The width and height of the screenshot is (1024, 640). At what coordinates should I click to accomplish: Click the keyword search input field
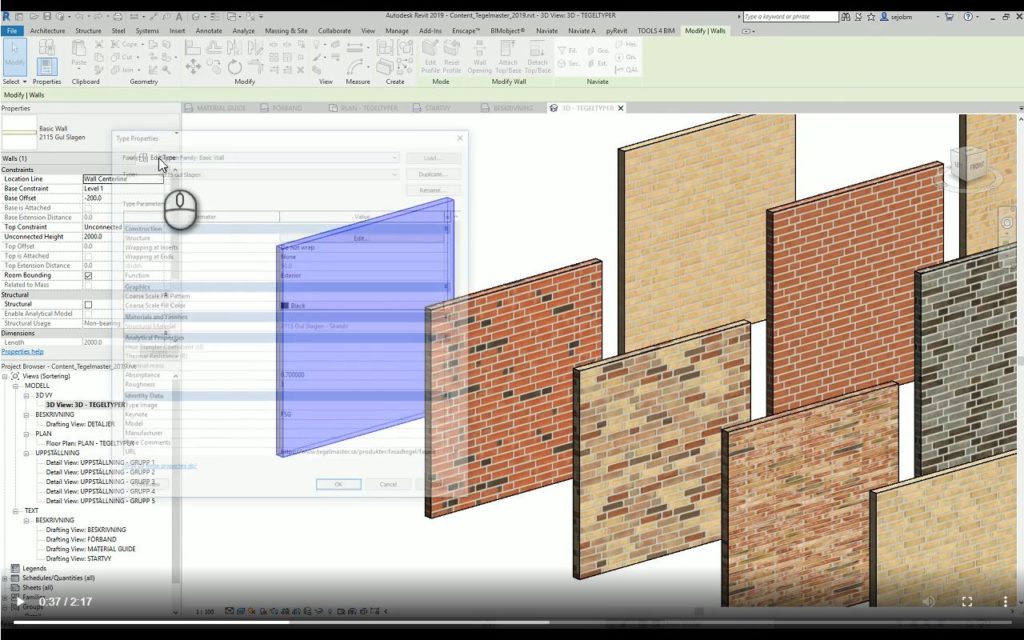pyautogui.click(x=790, y=17)
